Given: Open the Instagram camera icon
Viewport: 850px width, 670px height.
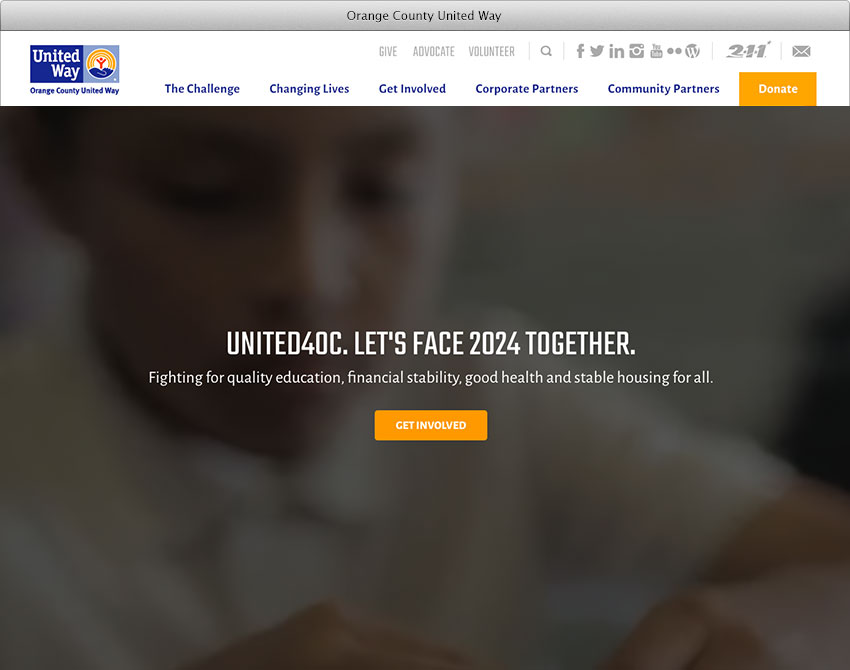Looking at the screenshot, I should (x=636, y=51).
